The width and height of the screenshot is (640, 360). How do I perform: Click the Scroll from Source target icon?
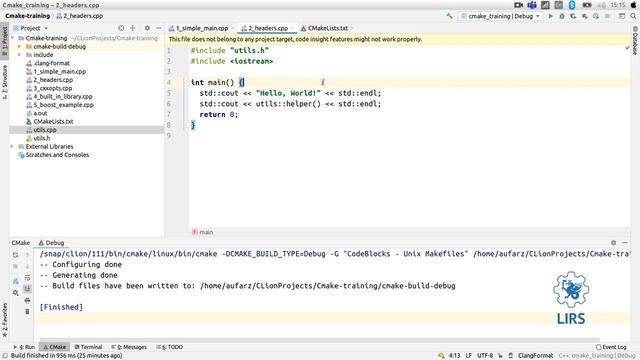pos(121,28)
